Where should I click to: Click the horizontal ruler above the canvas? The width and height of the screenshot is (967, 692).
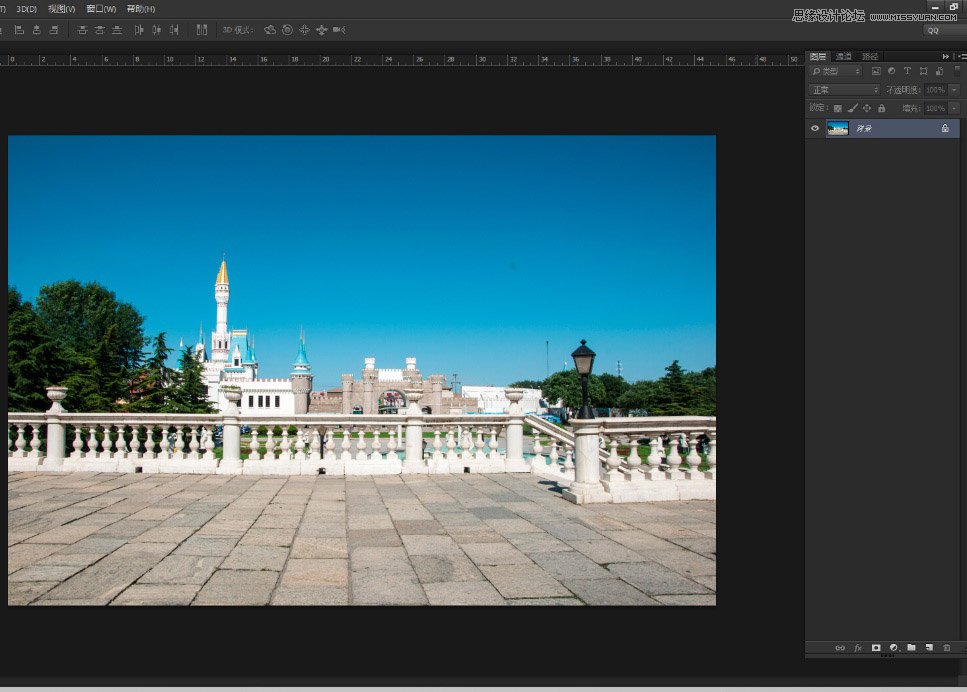point(401,60)
